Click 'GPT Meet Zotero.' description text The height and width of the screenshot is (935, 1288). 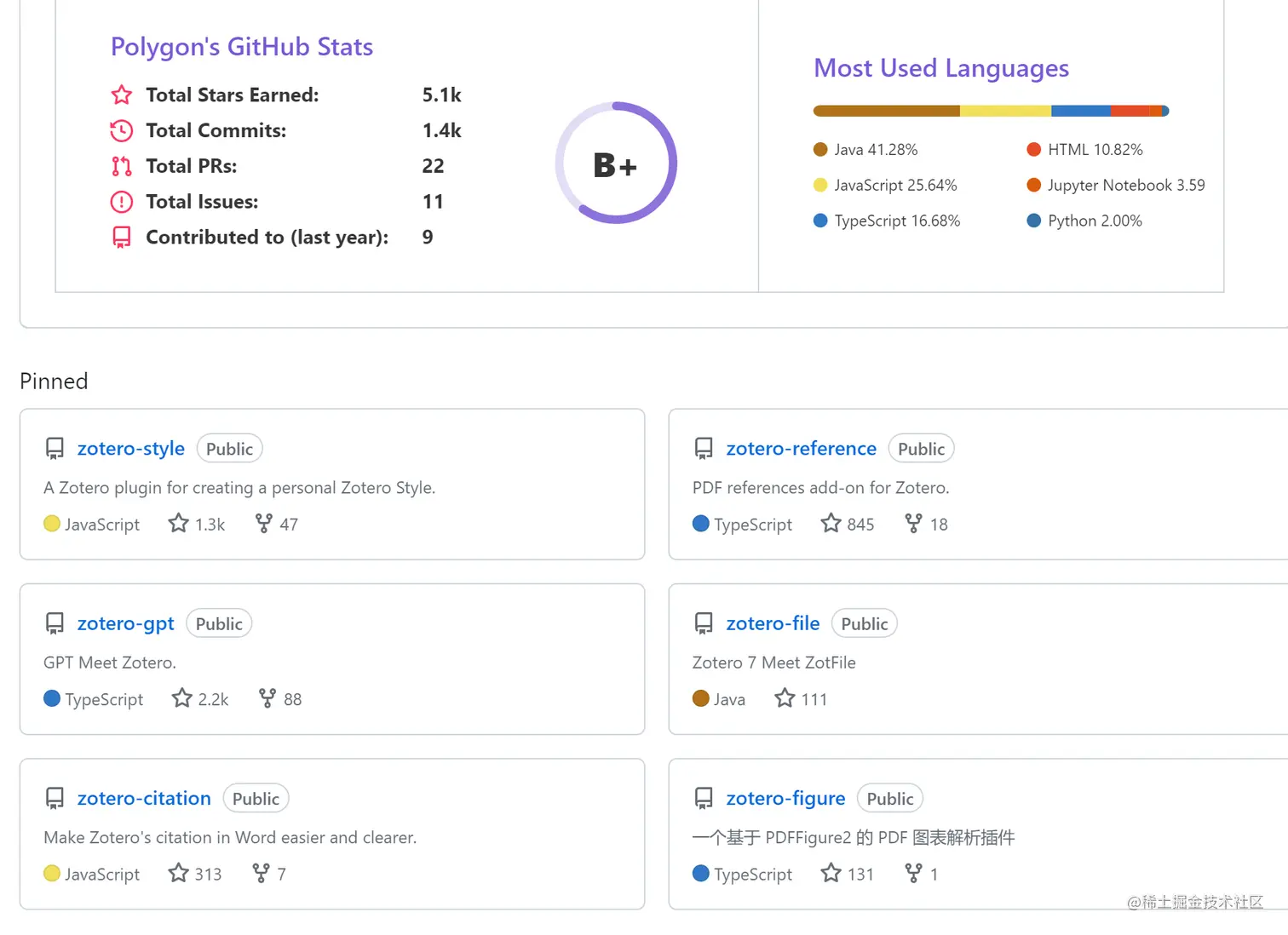click(110, 663)
